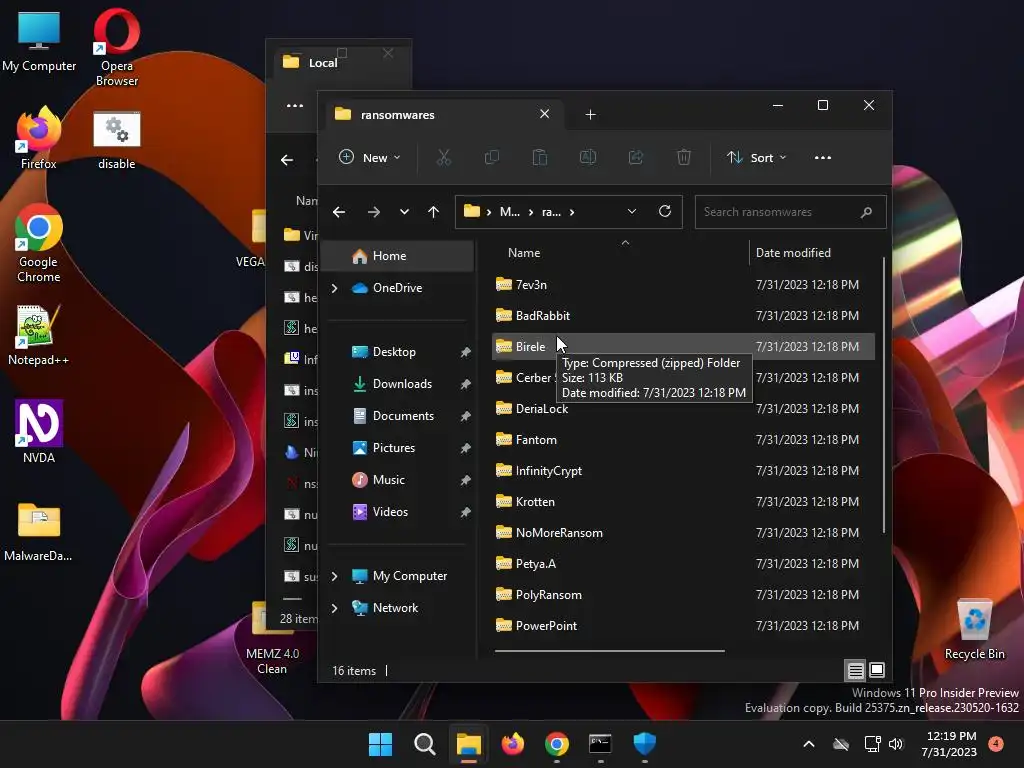This screenshot has height=768, width=1024.
Task: Select the Fantom zipped folder
Action: [x=682, y=440]
